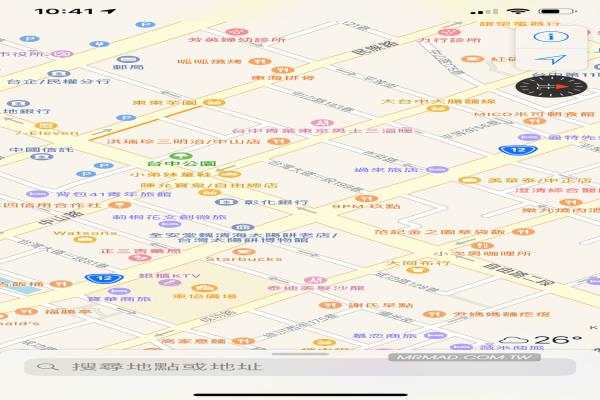Reset orientation with the compass
This screenshot has height=400, width=600.
click(551, 86)
